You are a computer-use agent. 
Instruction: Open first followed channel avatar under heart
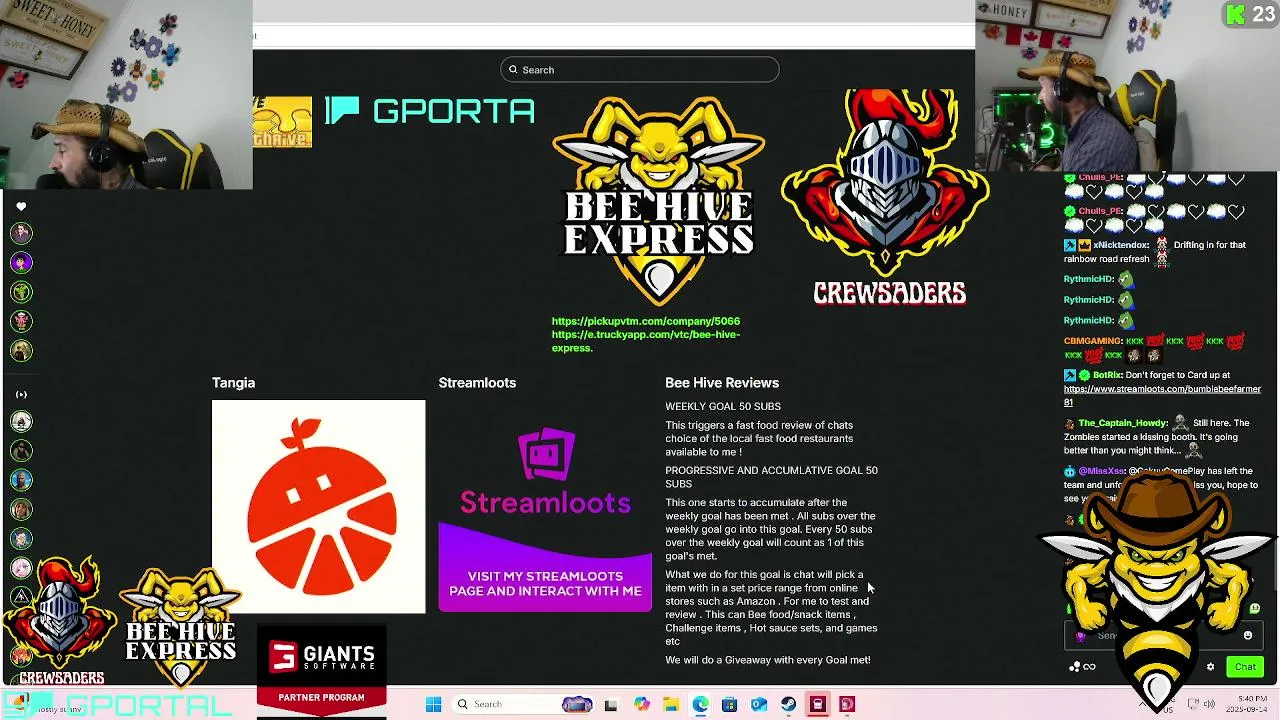pos(21,233)
